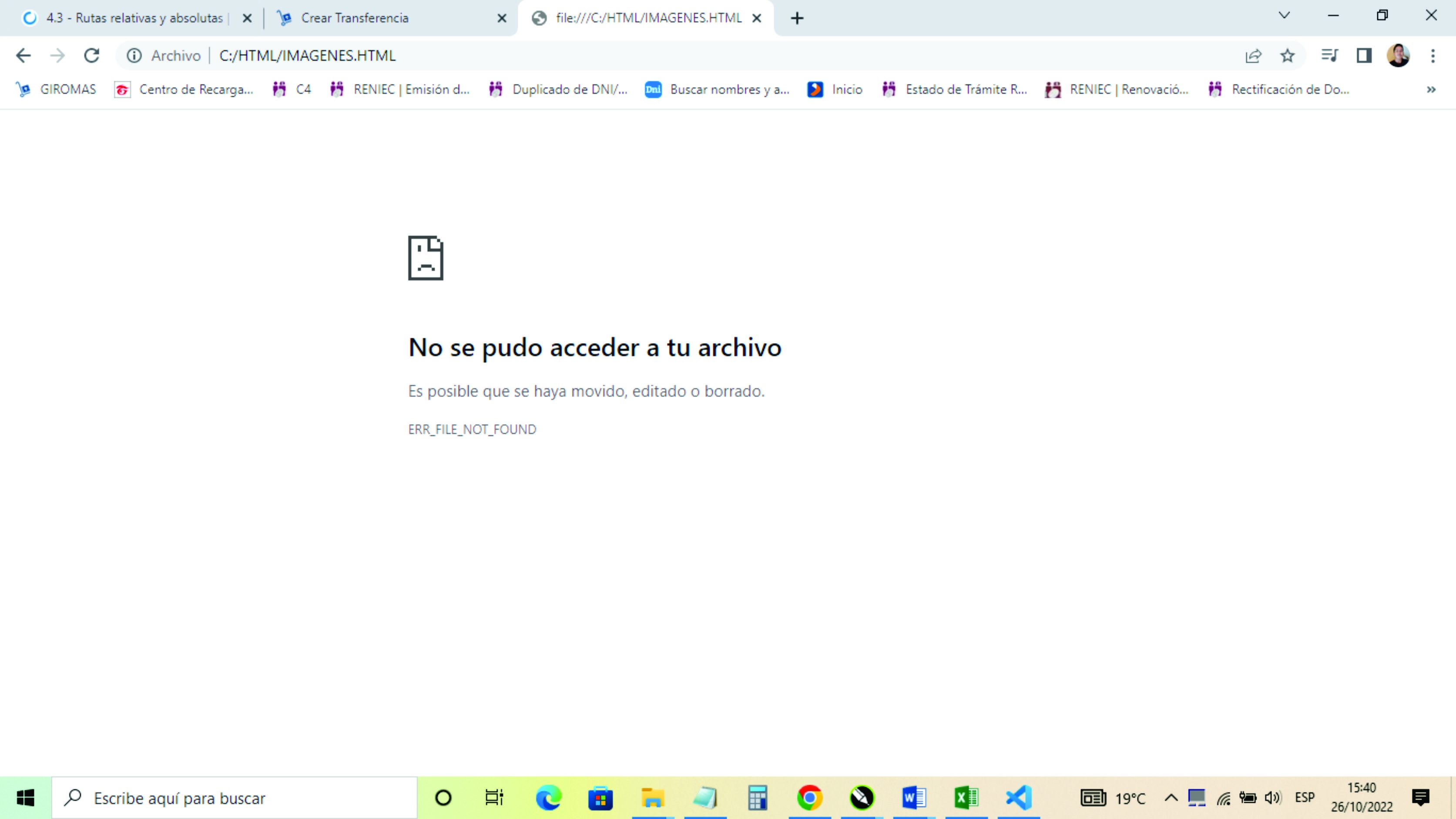Toggle the bookmark star for this page
This screenshot has width=1456, height=819.
coord(1288,55)
